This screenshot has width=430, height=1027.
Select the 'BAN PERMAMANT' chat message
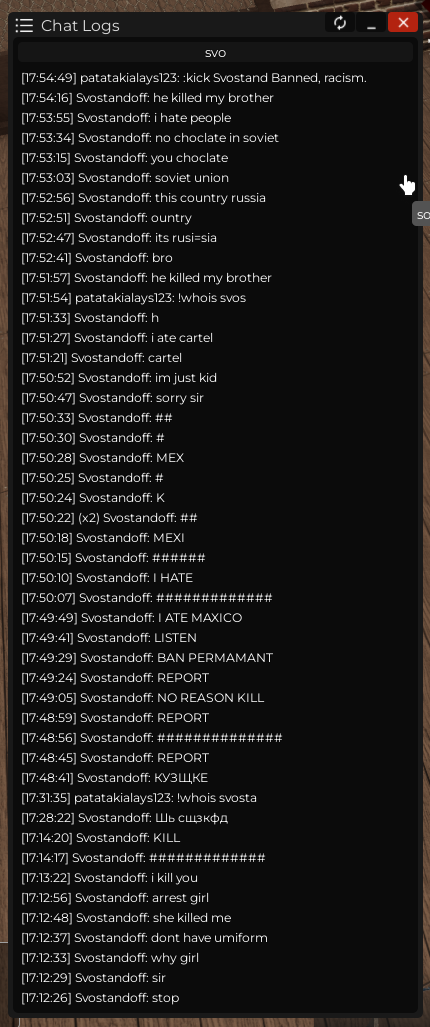(147, 658)
